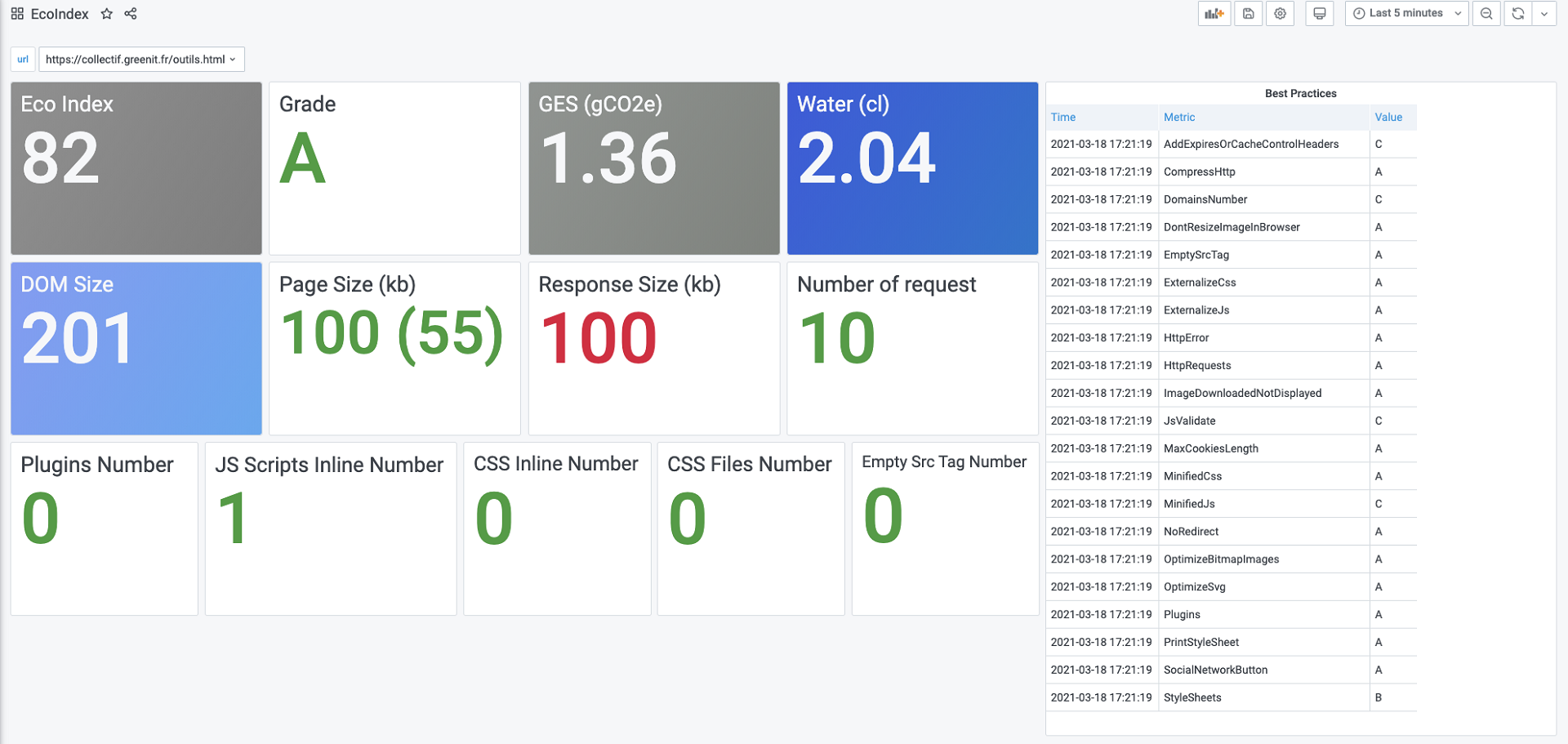Click the MinifiedJs metric row

pos(1188,504)
